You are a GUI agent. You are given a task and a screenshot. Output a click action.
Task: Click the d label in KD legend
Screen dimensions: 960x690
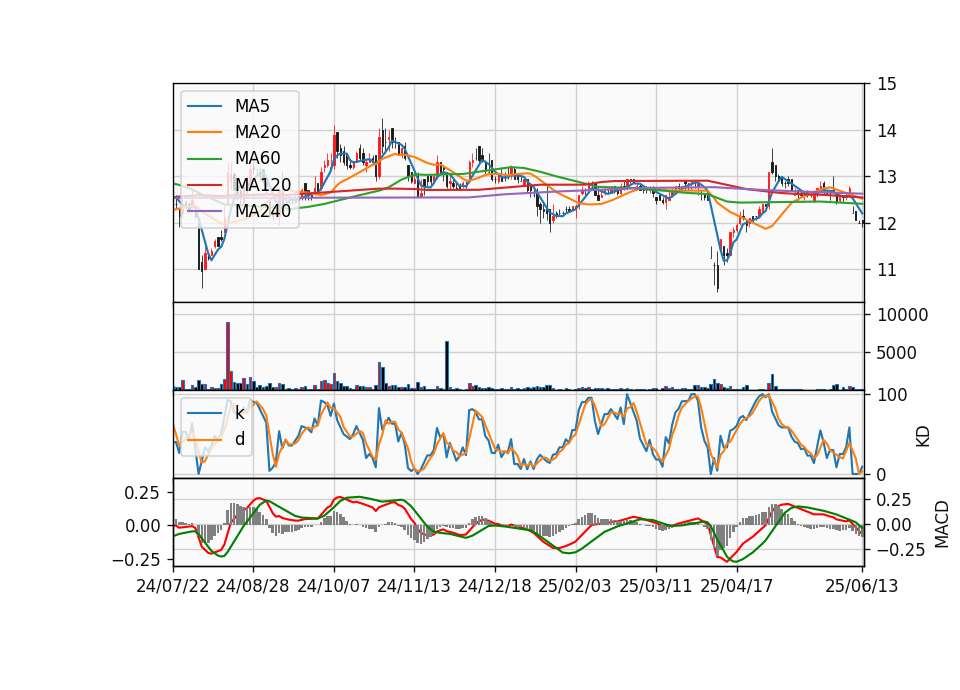240,439
